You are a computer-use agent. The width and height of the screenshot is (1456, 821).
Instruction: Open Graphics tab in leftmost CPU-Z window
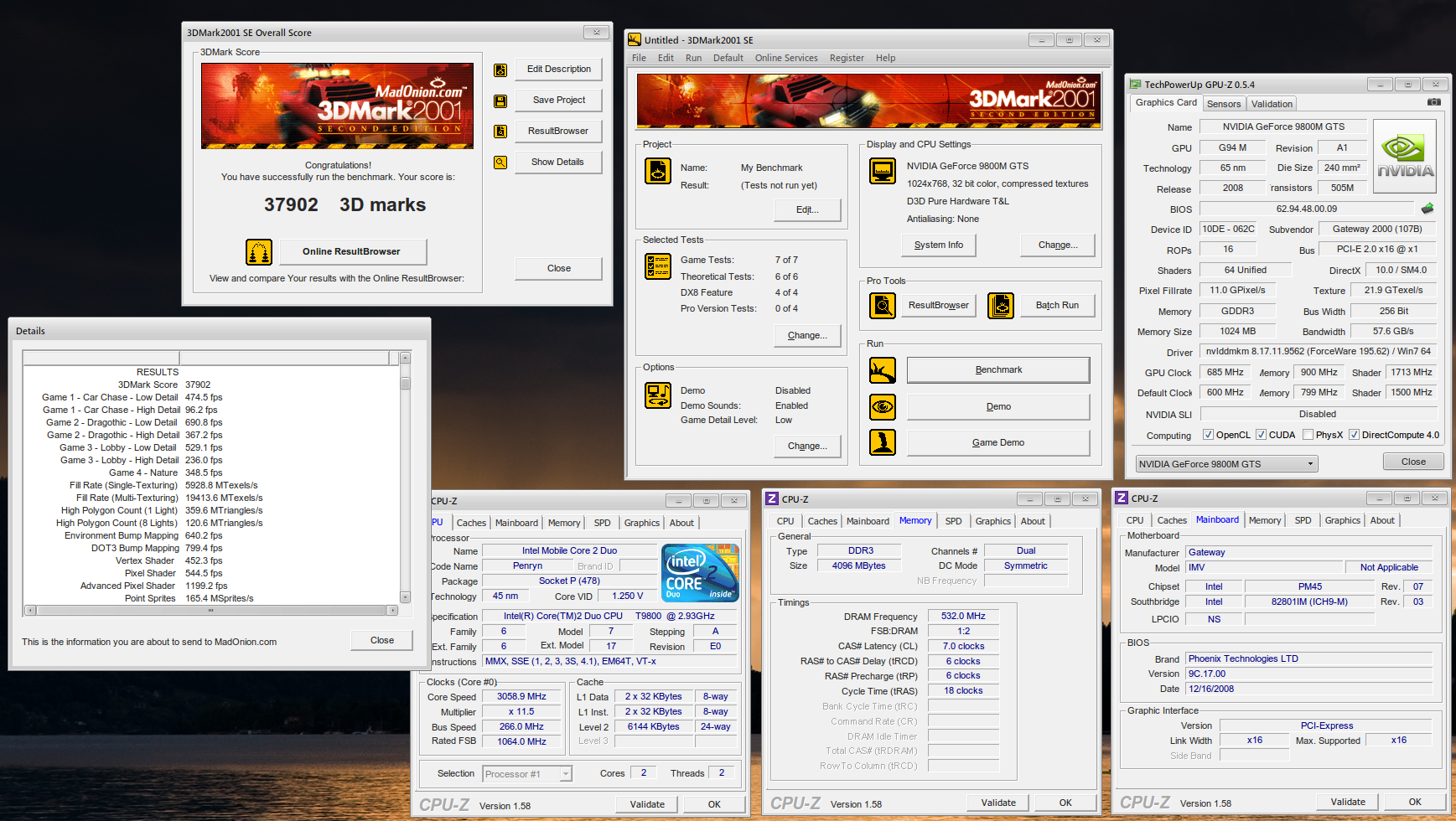(x=642, y=523)
